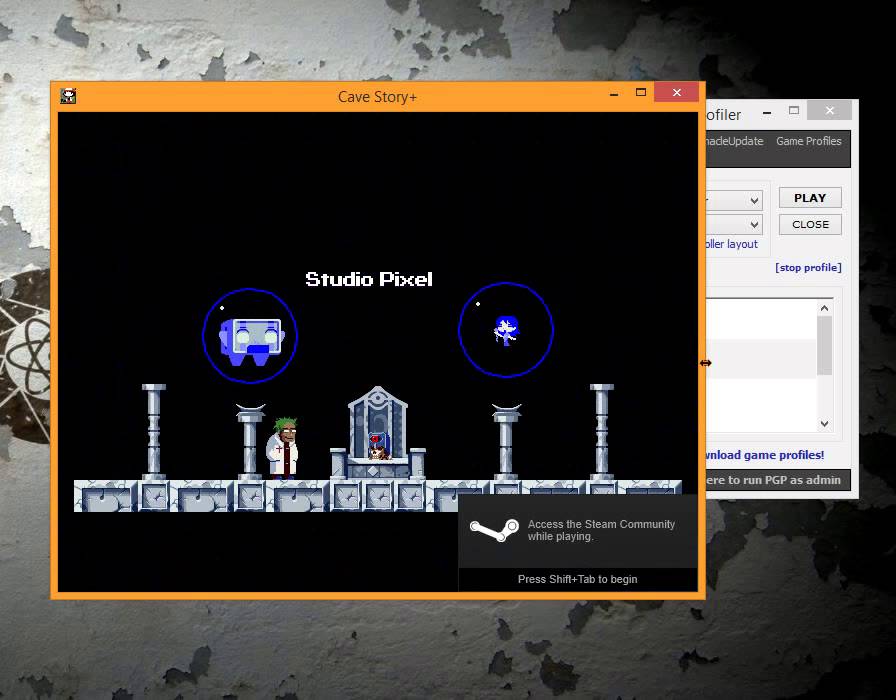Click the run PGP as admin bar
This screenshot has width=896, height=700.
(x=778, y=480)
